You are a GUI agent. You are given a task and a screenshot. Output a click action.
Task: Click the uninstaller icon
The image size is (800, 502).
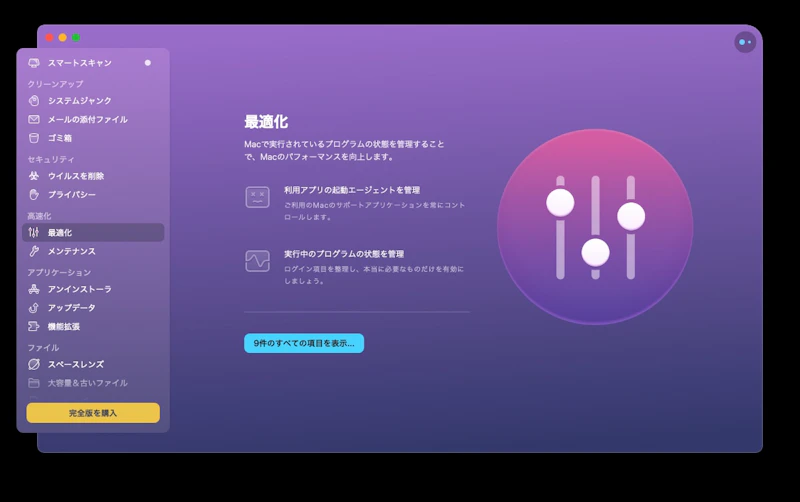(x=34, y=289)
